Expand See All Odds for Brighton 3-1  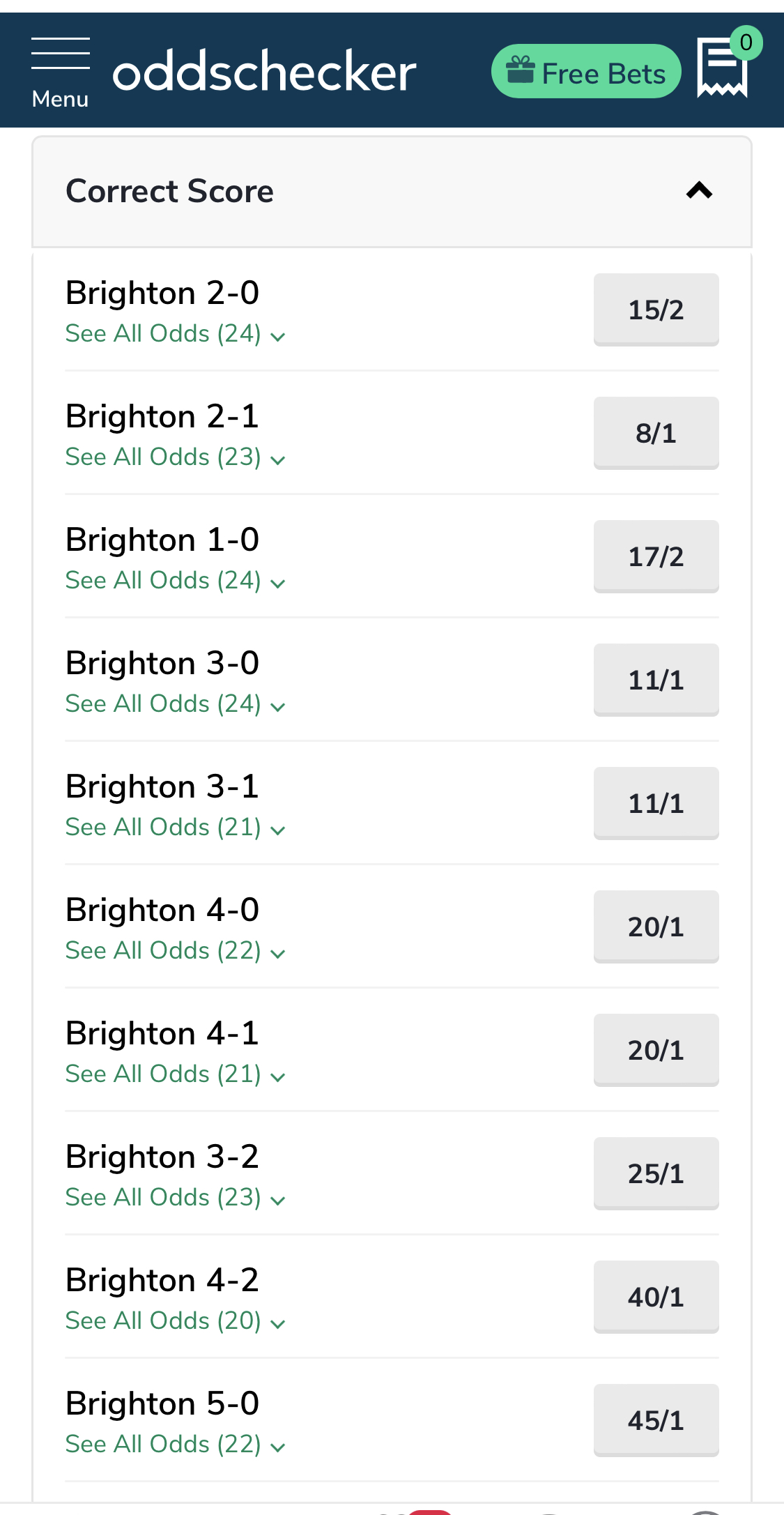pyautogui.click(x=176, y=828)
